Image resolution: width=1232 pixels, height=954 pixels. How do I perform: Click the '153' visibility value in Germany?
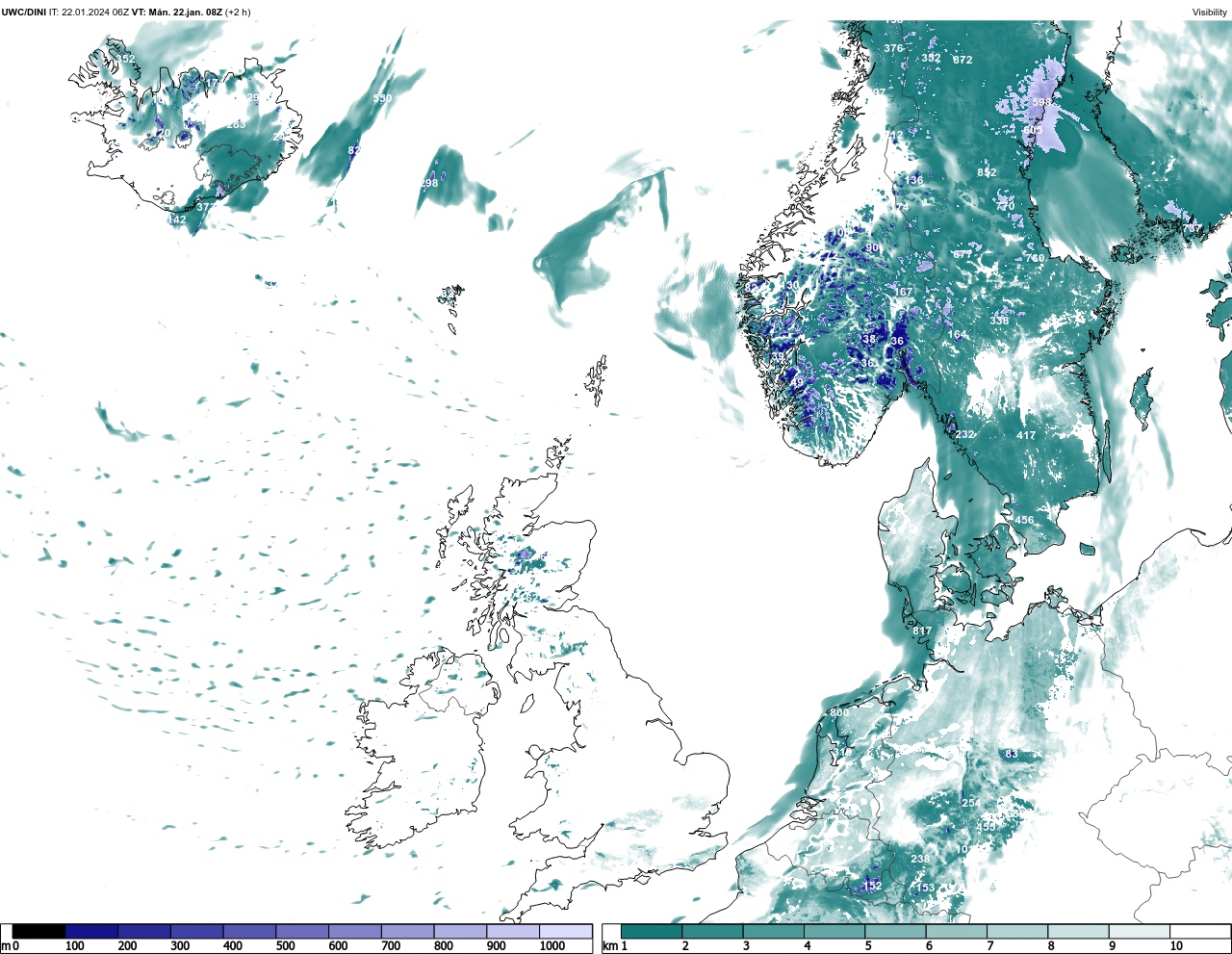click(x=925, y=888)
